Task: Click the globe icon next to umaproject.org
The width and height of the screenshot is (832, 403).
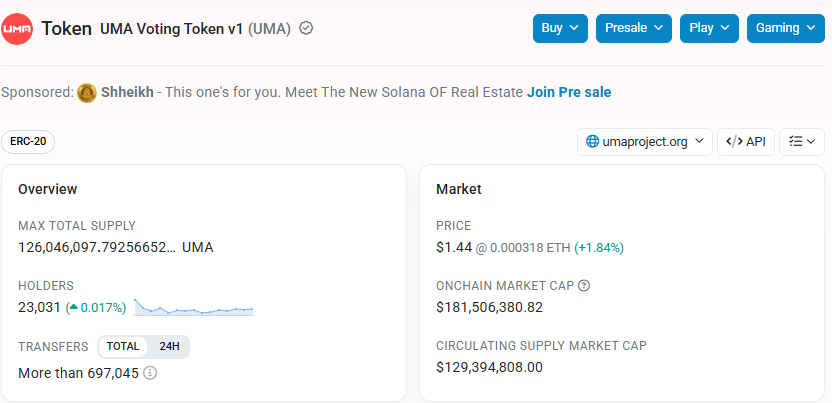Action: pyautogui.click(x=592, y=142)
